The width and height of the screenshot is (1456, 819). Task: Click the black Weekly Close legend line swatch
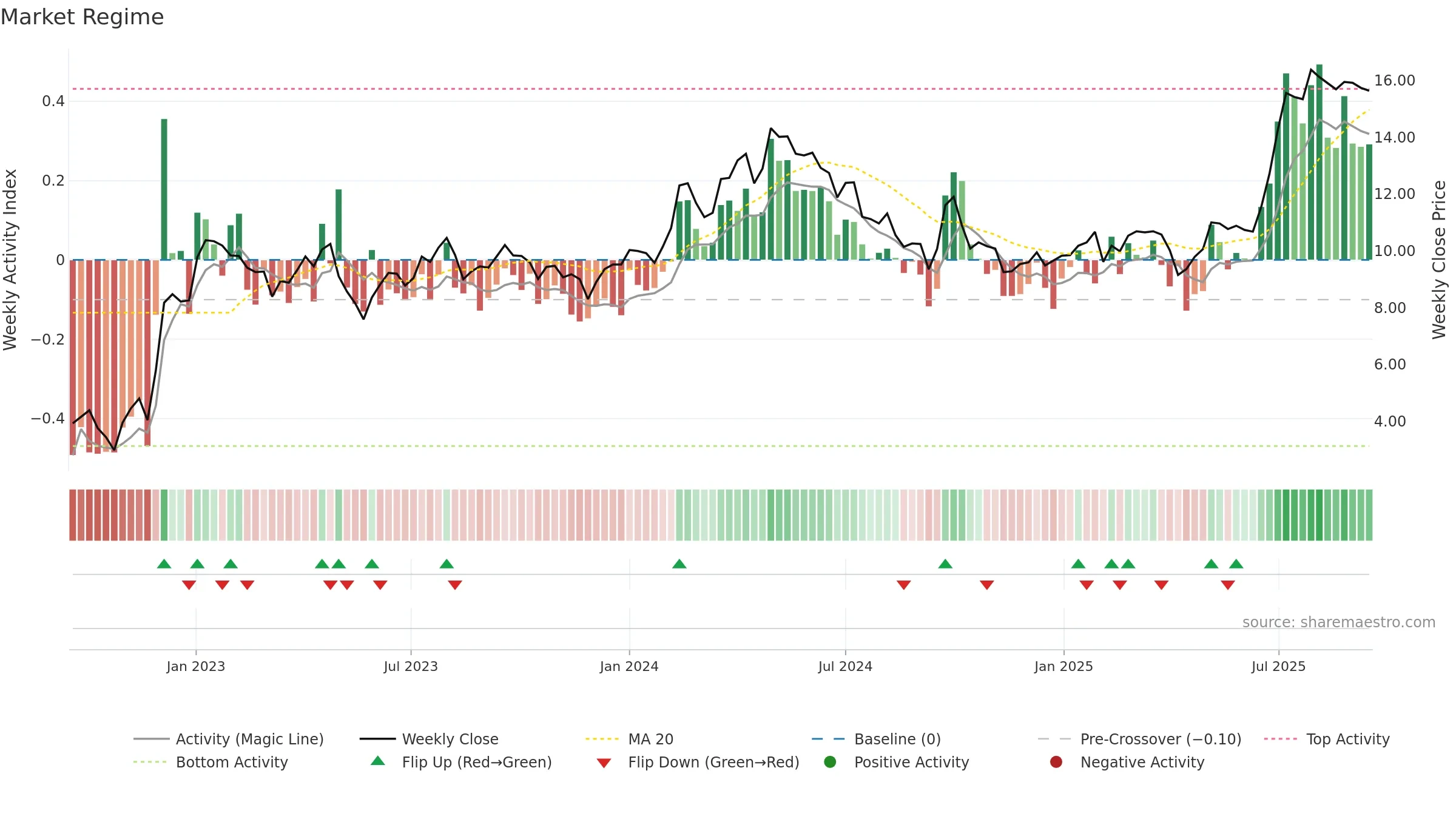[x=377, y=739]
